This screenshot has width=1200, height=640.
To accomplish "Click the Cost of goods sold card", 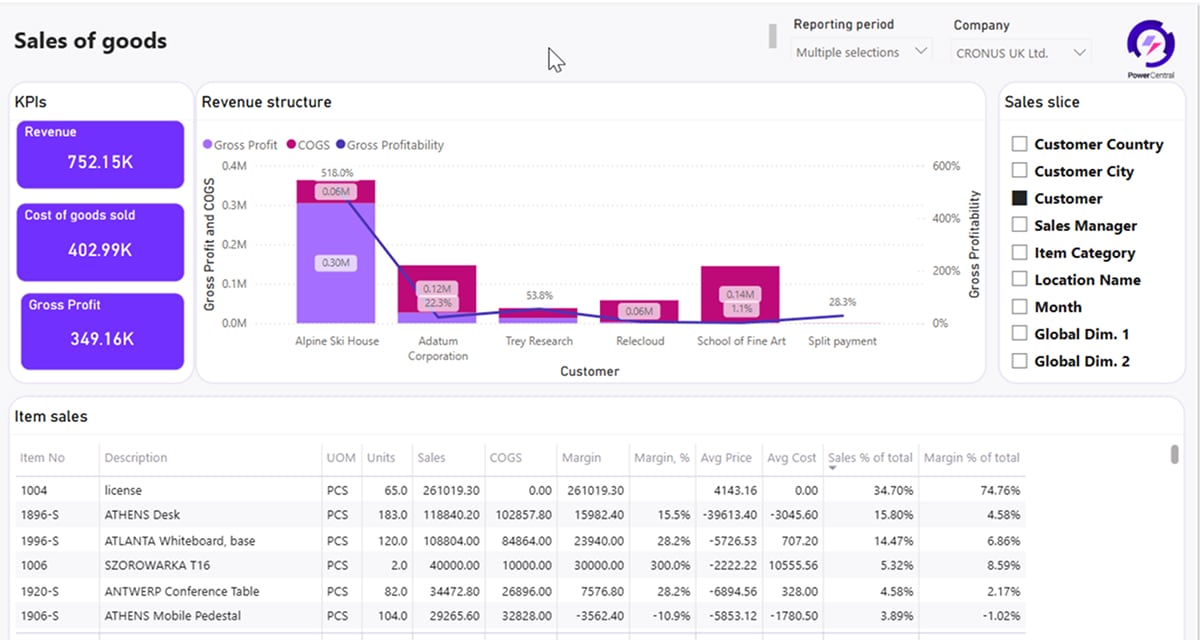I will [x=100, y=241].
